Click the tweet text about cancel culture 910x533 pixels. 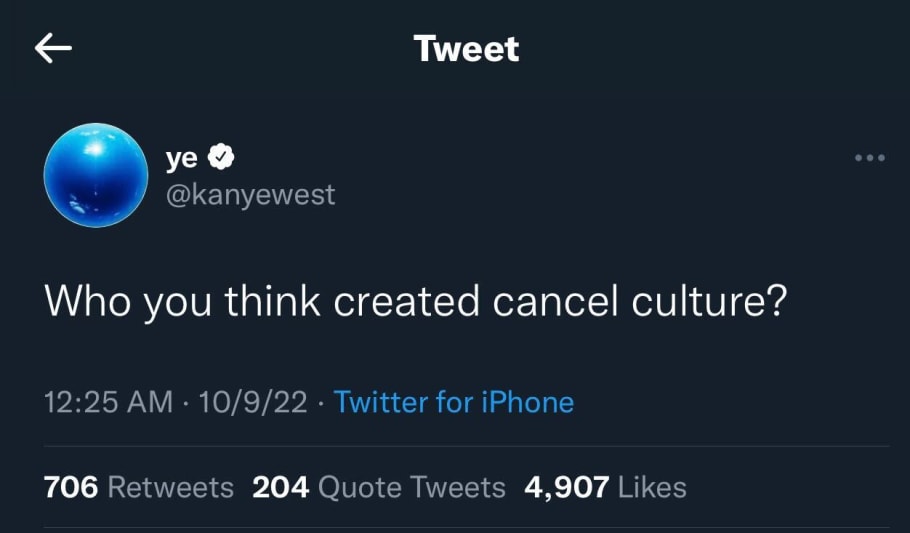(x=415, y=301)
